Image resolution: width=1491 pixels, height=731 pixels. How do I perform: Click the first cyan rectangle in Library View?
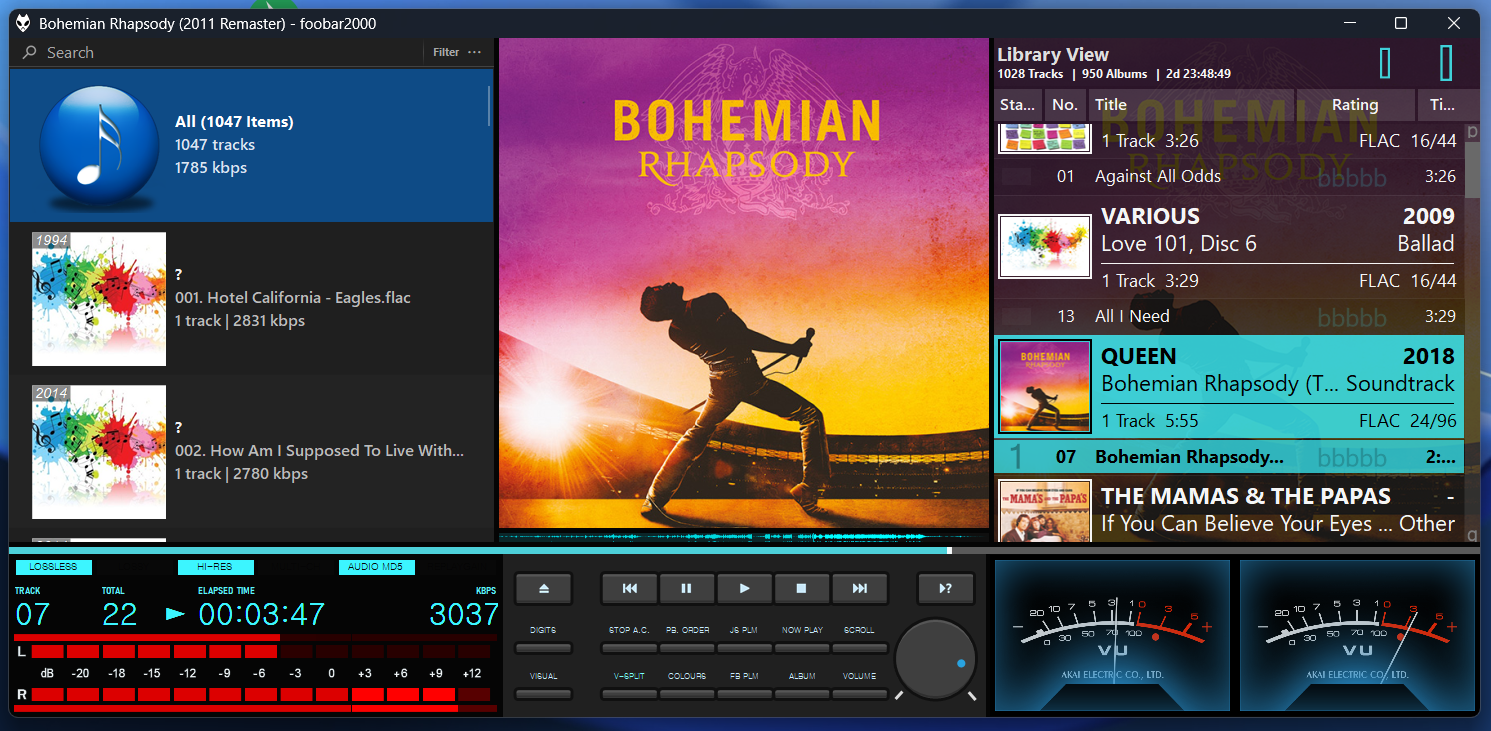point(1385,63)
